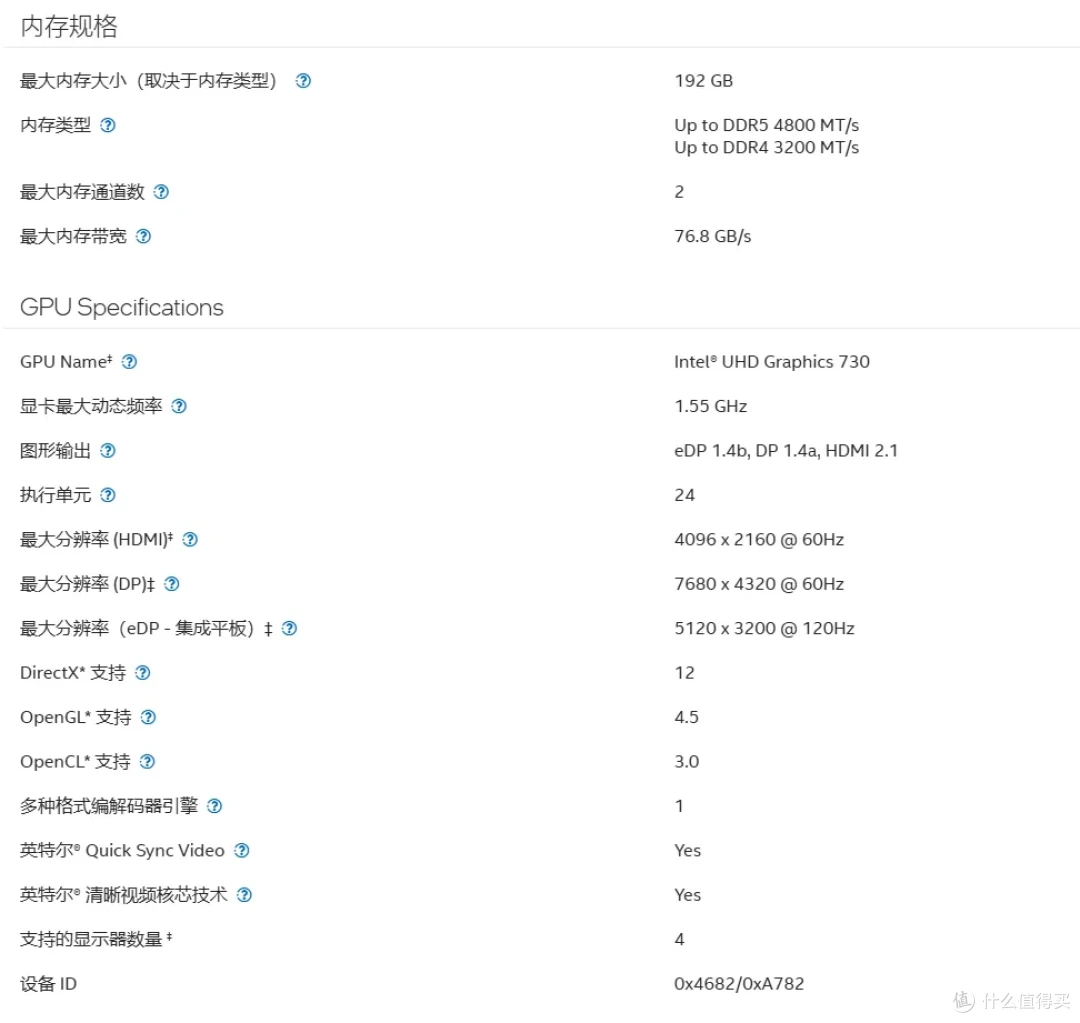Image resolution: width=1080 pixels, height=1023 pixels.
Task: Click help icon for 最大分辨率 (DP)
Action: tap(172, 584)
